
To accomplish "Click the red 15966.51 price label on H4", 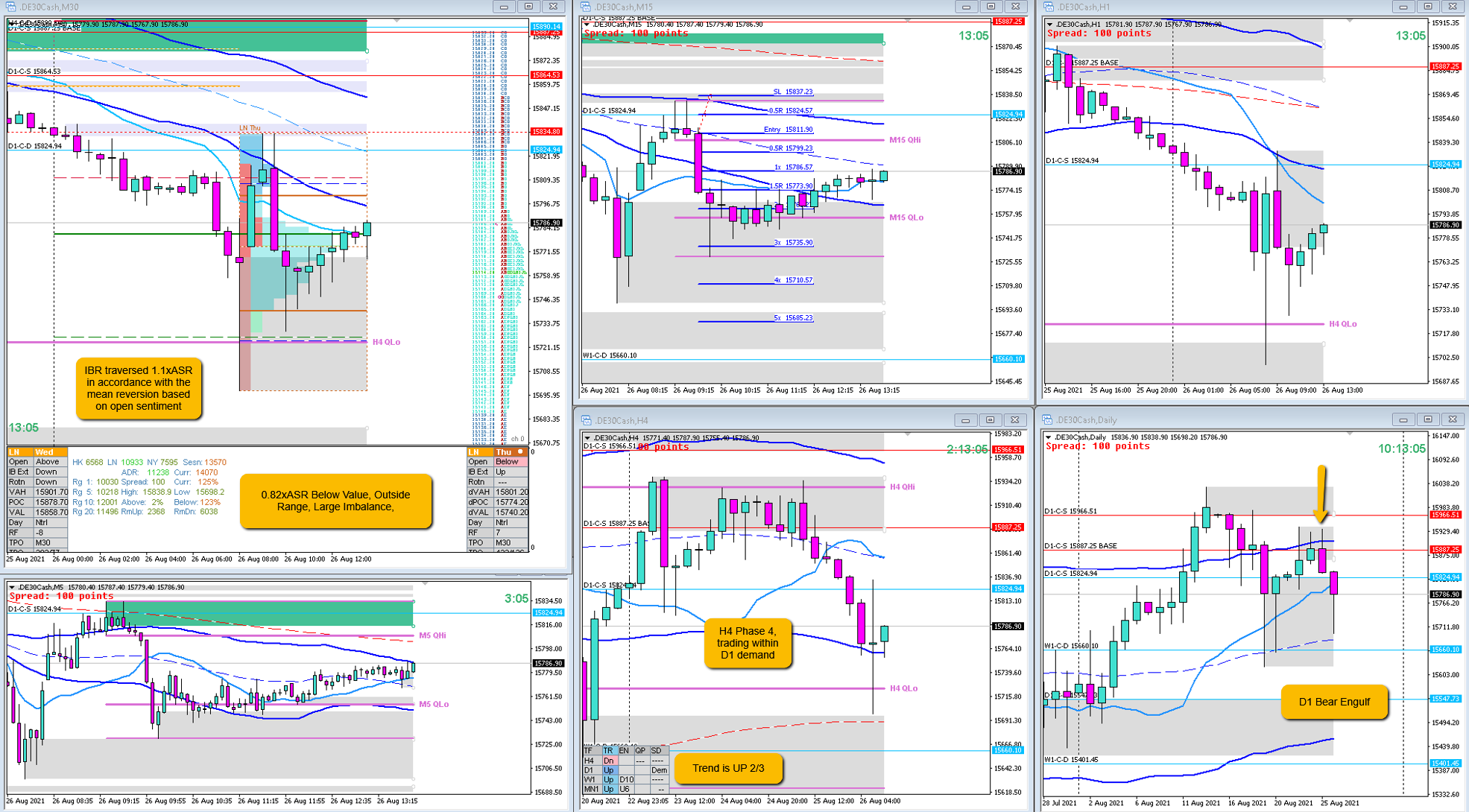I will [1007, 450].
